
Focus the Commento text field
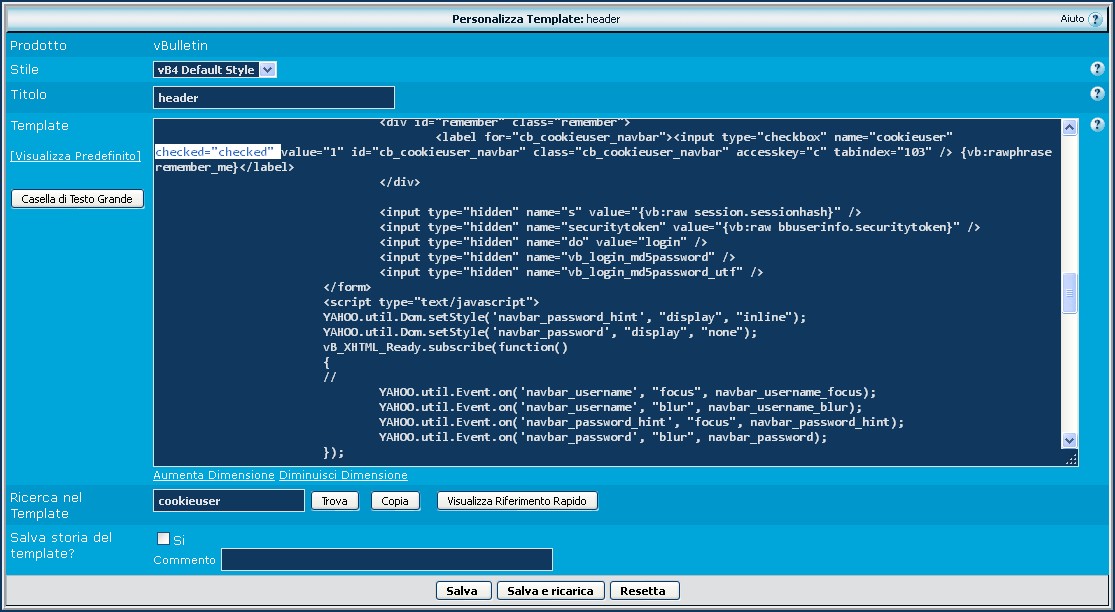tap(386, 560)
